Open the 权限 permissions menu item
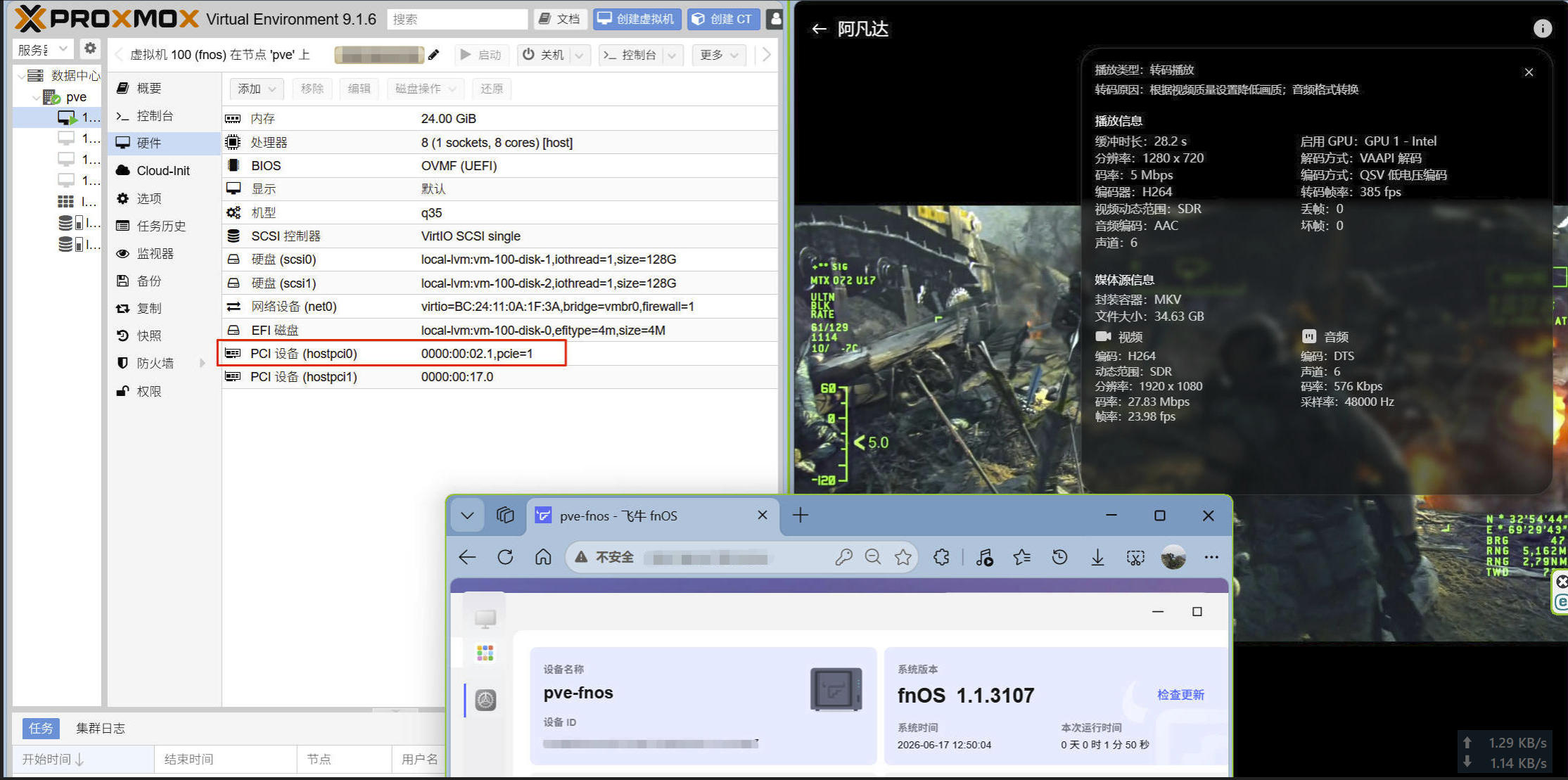The height and width of the screenshot is (780, 1568). pyautogui.click(x=165, y=391)
